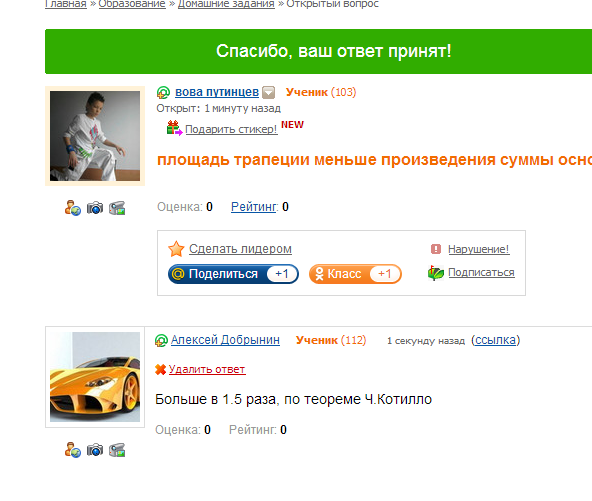
Task: Click camera icon under car avatar
Action: (x=95, y=450)
